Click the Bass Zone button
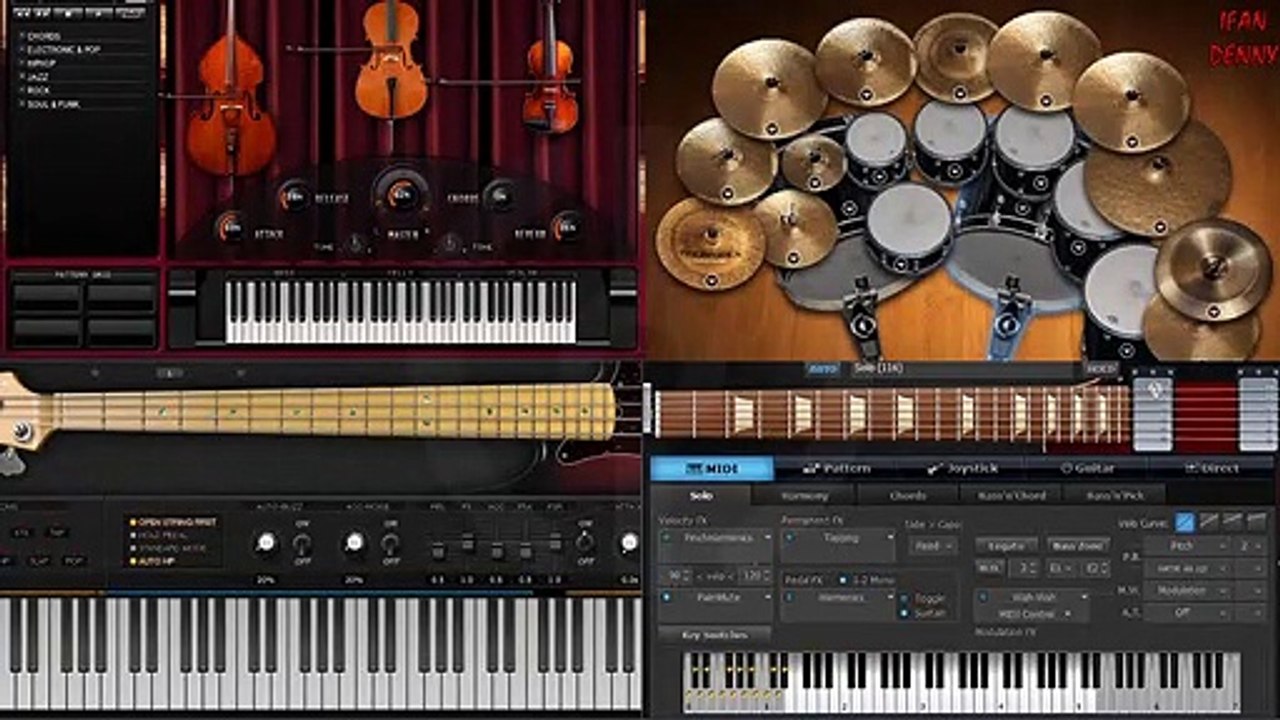 (1078, 546)
